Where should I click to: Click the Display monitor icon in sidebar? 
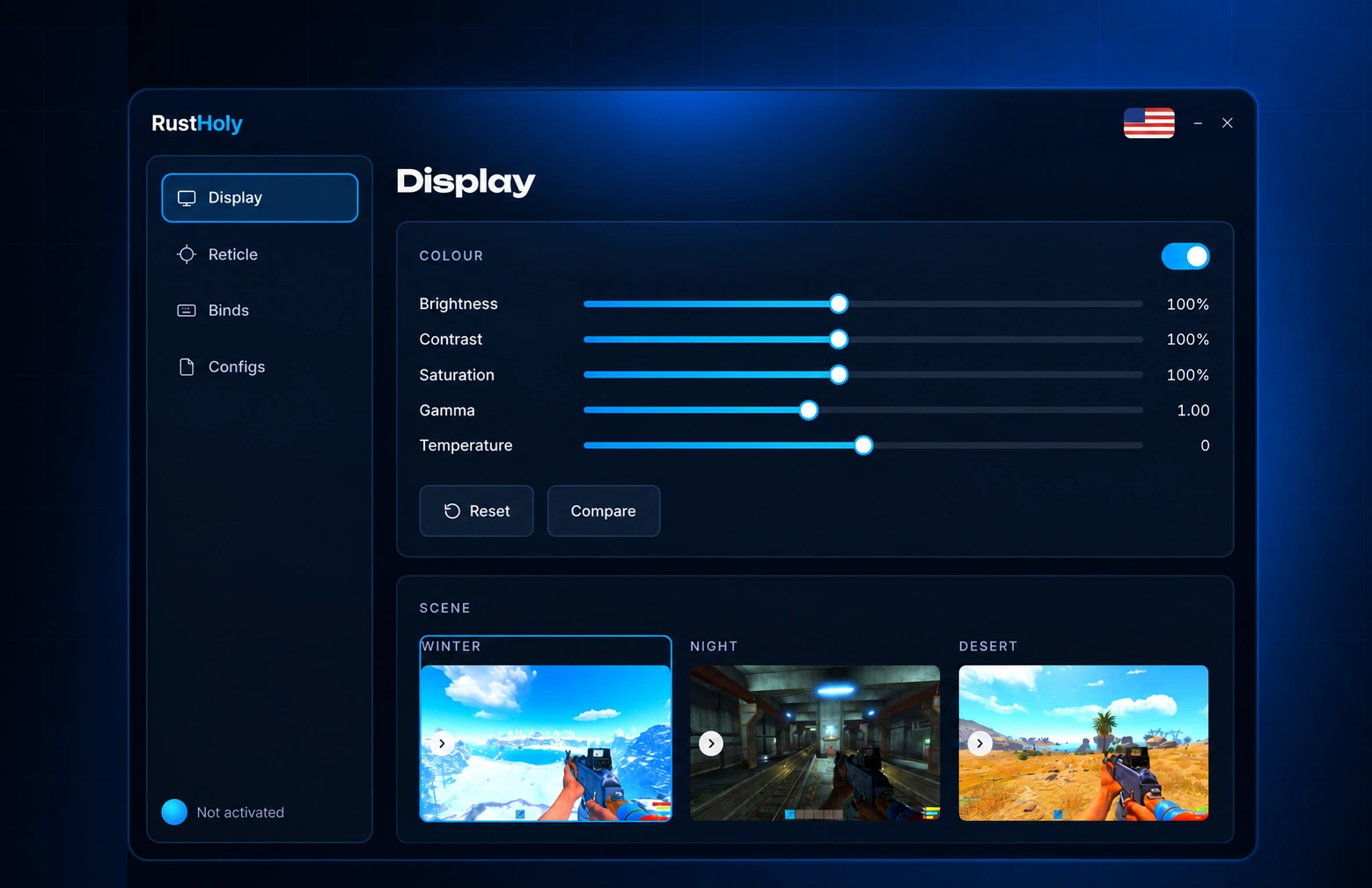tap(187, 198)
